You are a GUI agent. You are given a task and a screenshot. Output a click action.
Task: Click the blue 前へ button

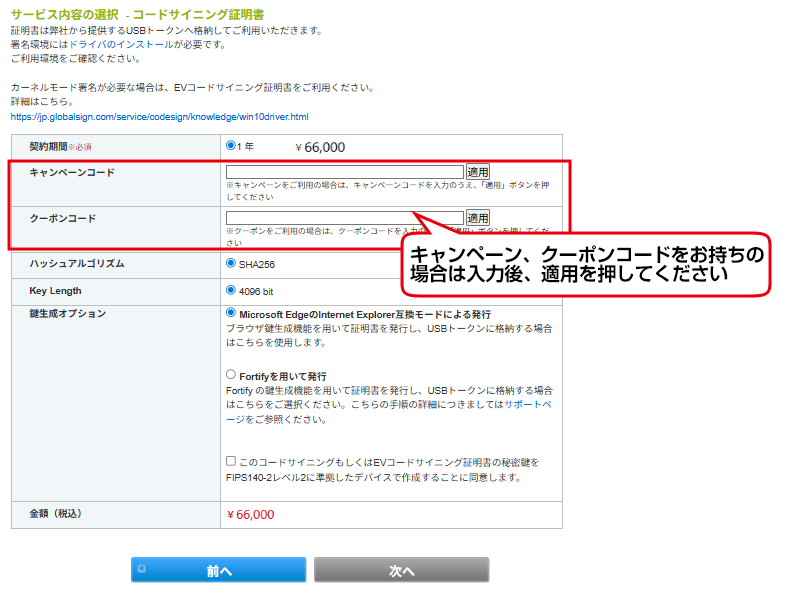coord(218,570)
